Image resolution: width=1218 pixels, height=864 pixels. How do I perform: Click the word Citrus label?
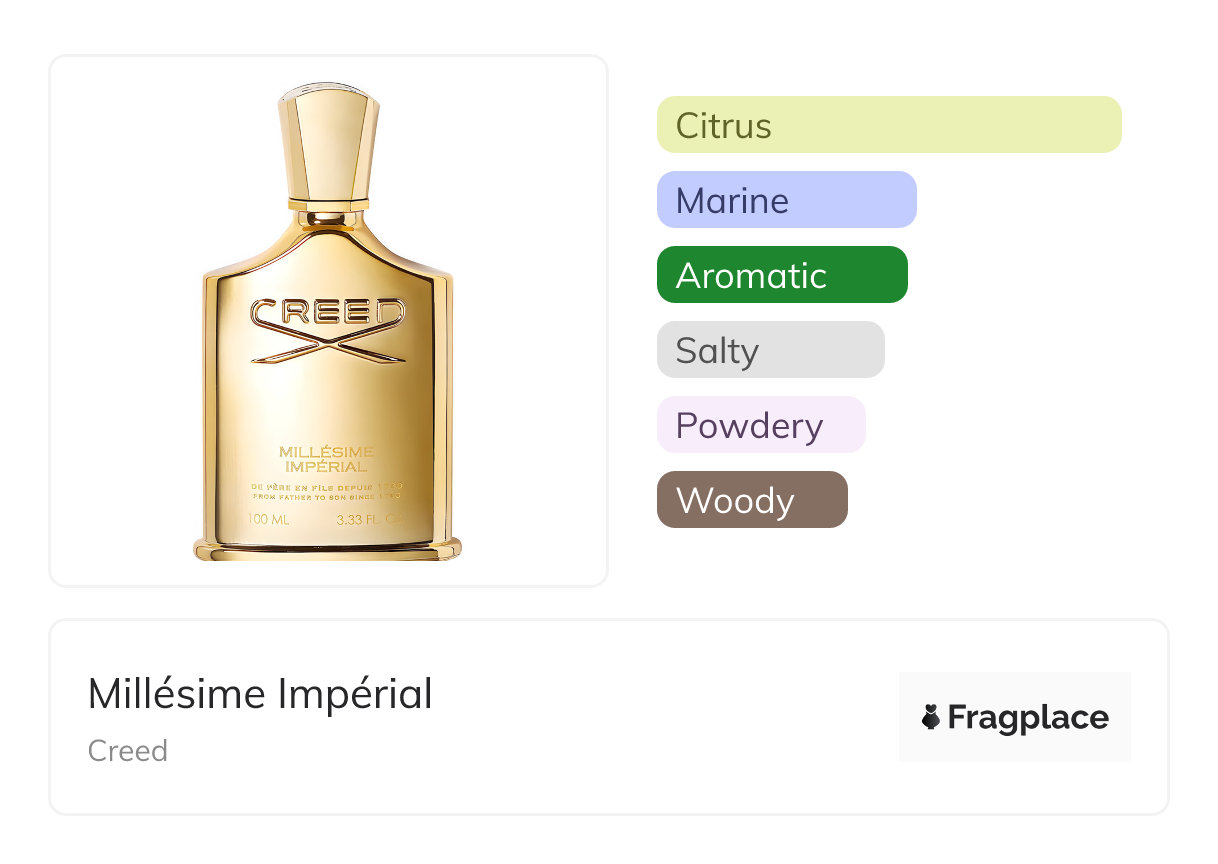(x=724, y=126)
